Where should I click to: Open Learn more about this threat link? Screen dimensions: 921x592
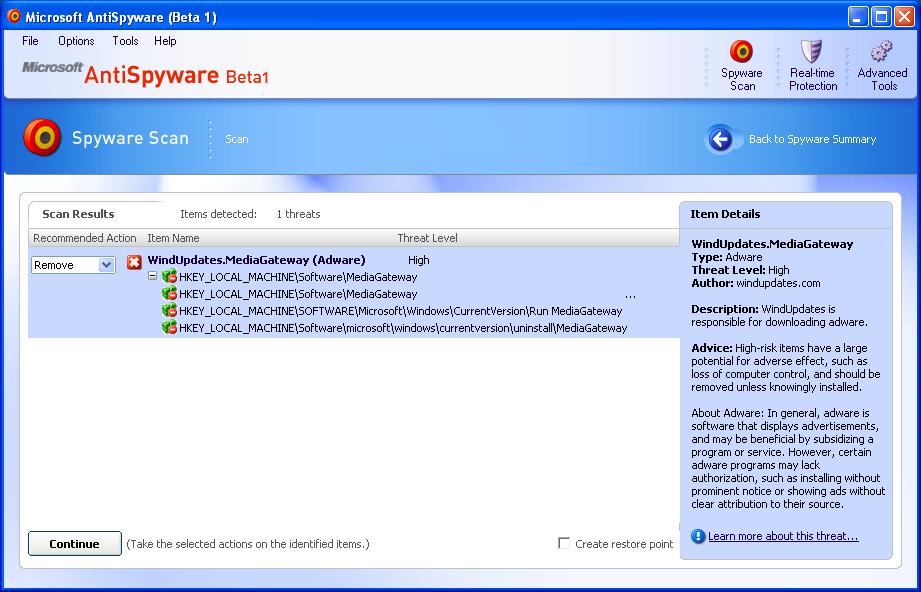pyautogui.click(x=783, y=536)
